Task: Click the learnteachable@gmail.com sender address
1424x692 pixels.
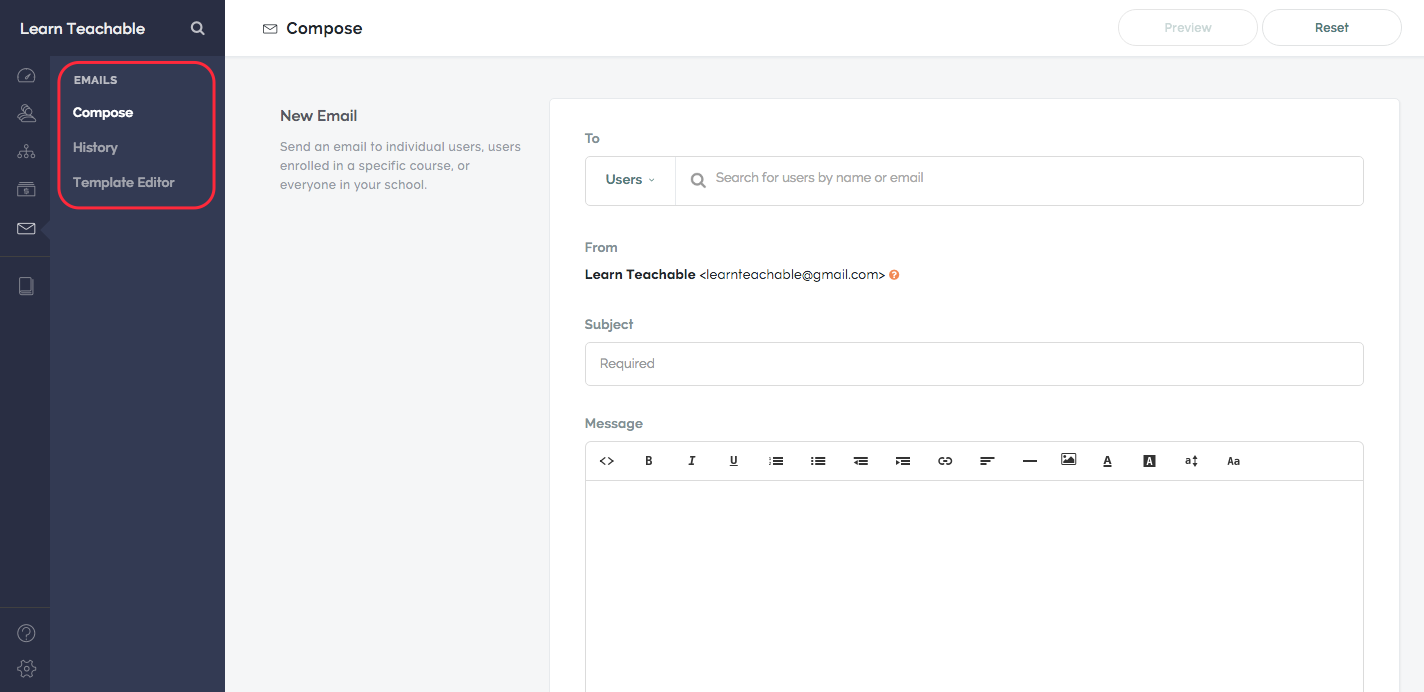Action: pyautogui.click(x=792, y=274)
